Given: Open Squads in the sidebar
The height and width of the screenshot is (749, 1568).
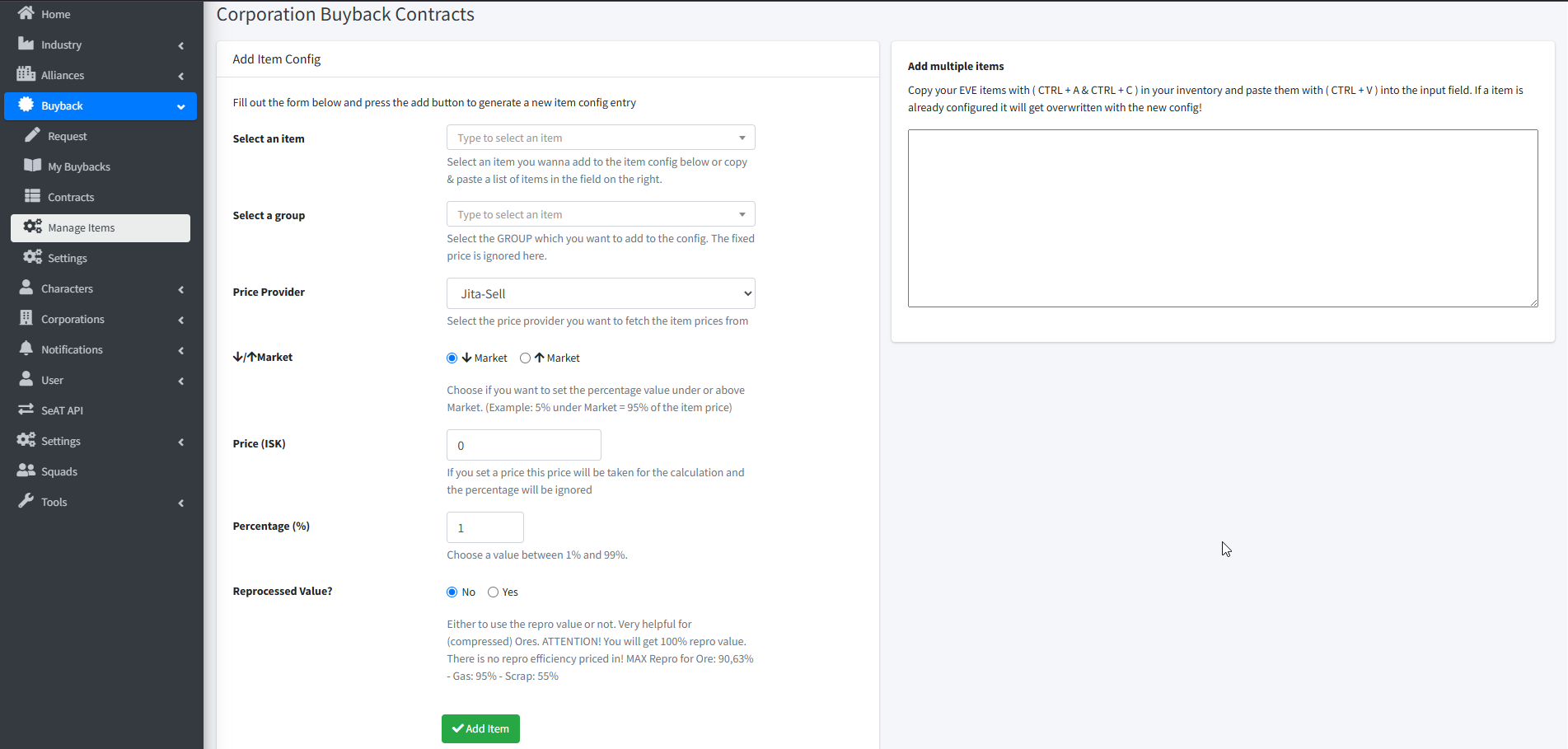Looking at the screenshot, I should tap(59, 471).
